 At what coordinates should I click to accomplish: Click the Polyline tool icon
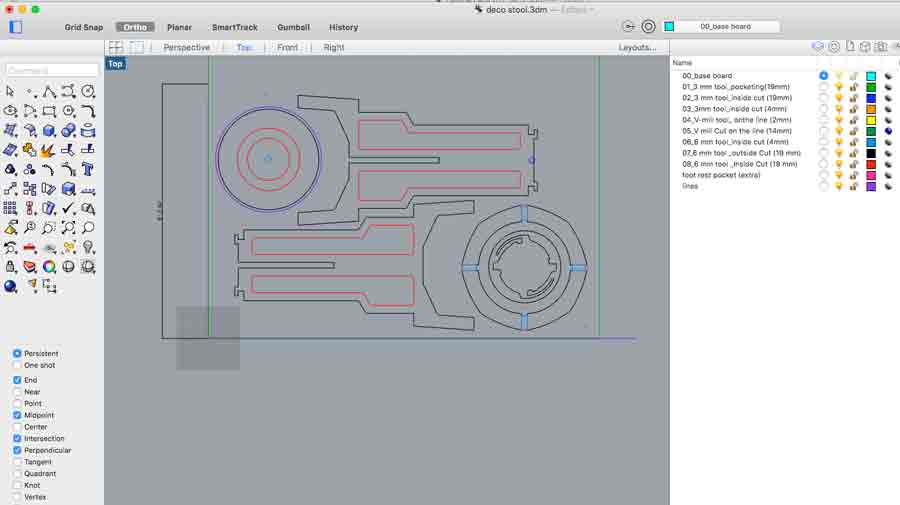pyautogui.click(x=49, y=92)
